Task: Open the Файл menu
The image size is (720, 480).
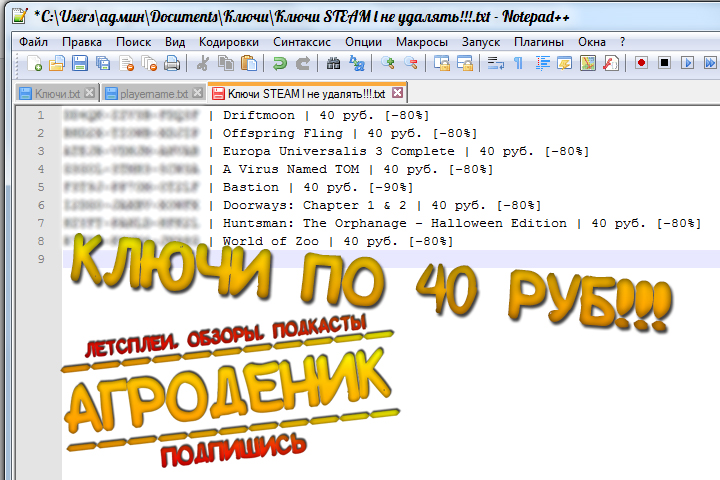Action: 34,42
